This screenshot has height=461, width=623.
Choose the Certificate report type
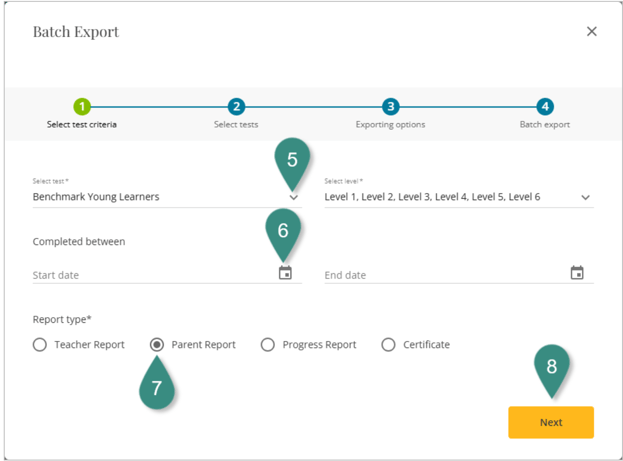pos(389,345)
